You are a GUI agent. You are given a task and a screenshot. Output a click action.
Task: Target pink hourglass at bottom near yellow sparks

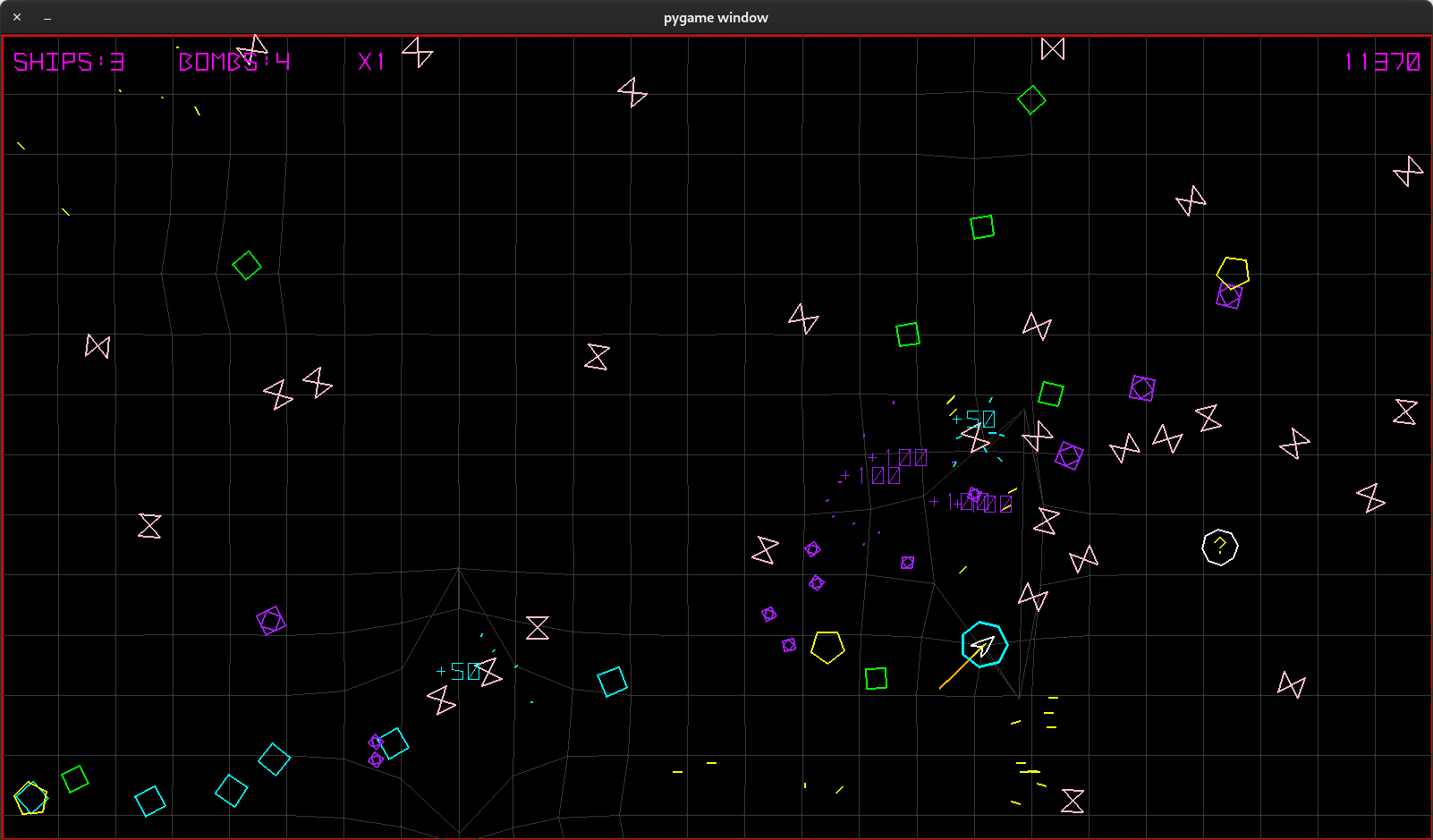click(x=1073, y=801)
